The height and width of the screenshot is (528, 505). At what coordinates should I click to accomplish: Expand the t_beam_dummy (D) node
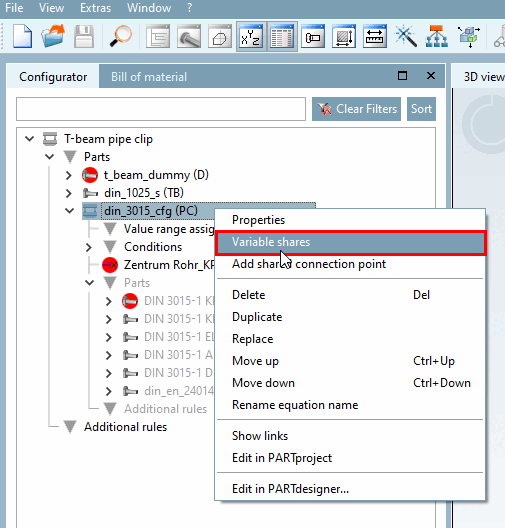(69, 175)
